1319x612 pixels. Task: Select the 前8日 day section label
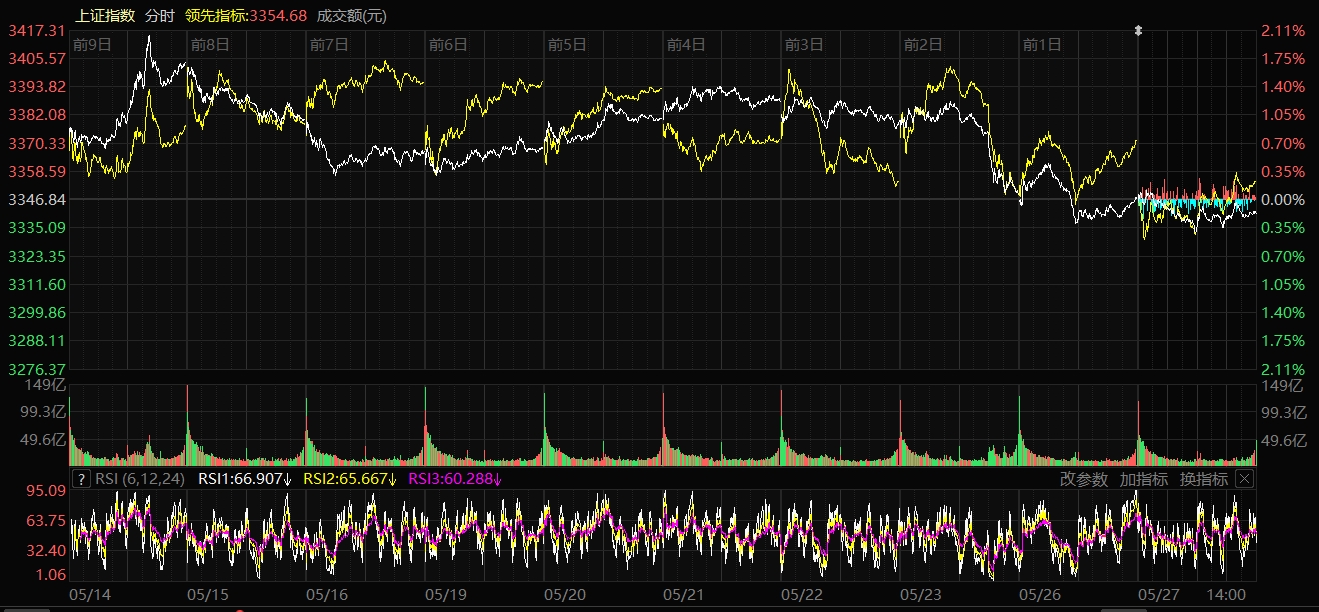(210, 44)
